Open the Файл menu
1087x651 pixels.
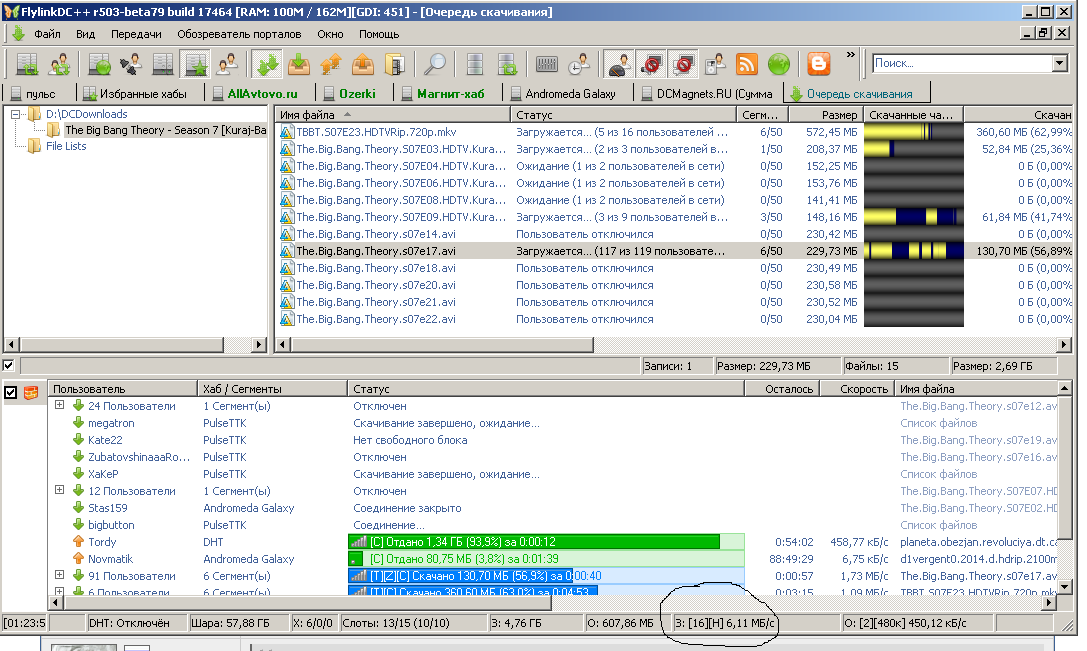pos(47,34)
